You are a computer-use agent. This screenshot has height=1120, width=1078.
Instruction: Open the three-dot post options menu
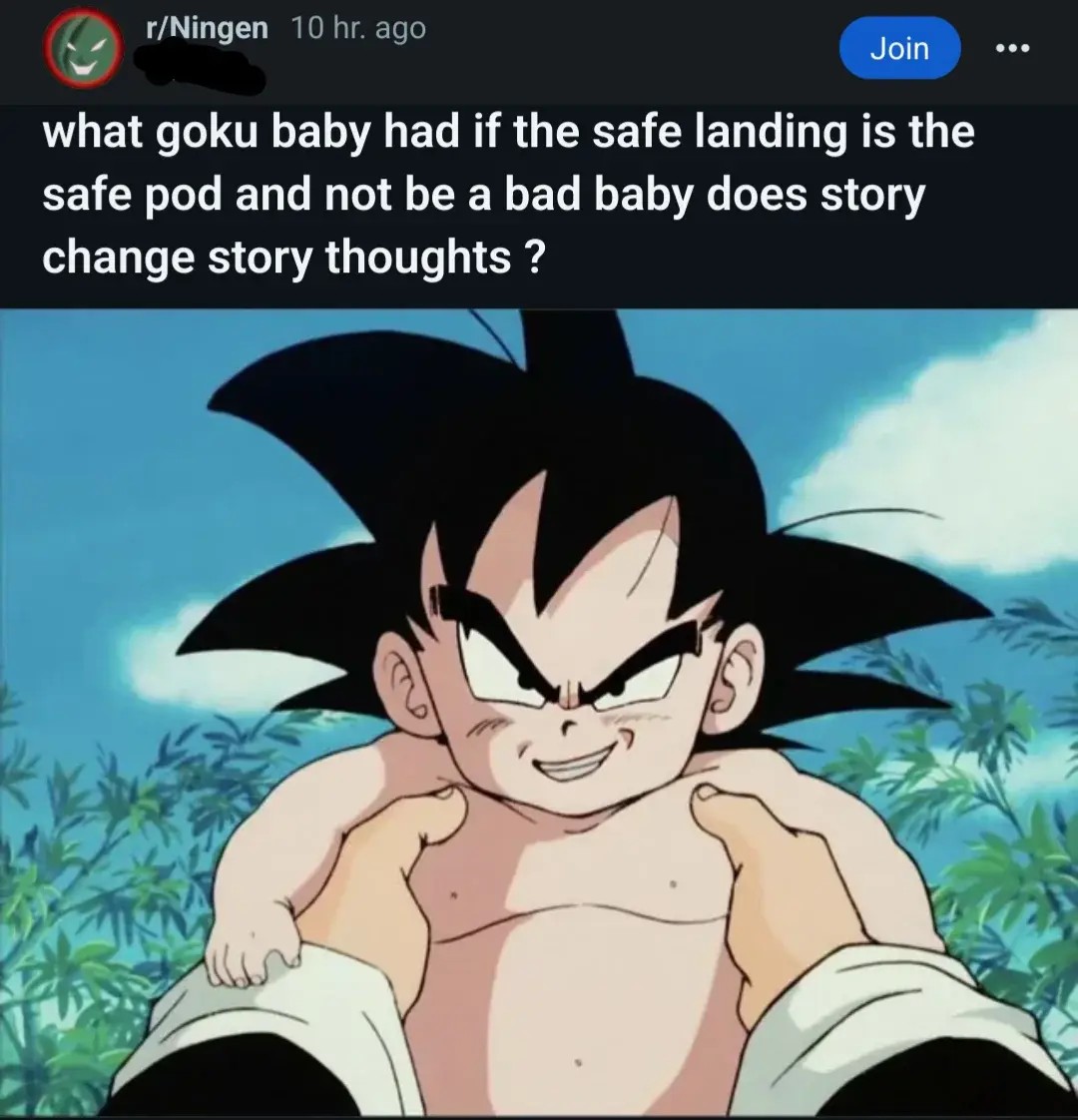point(1013,49)
